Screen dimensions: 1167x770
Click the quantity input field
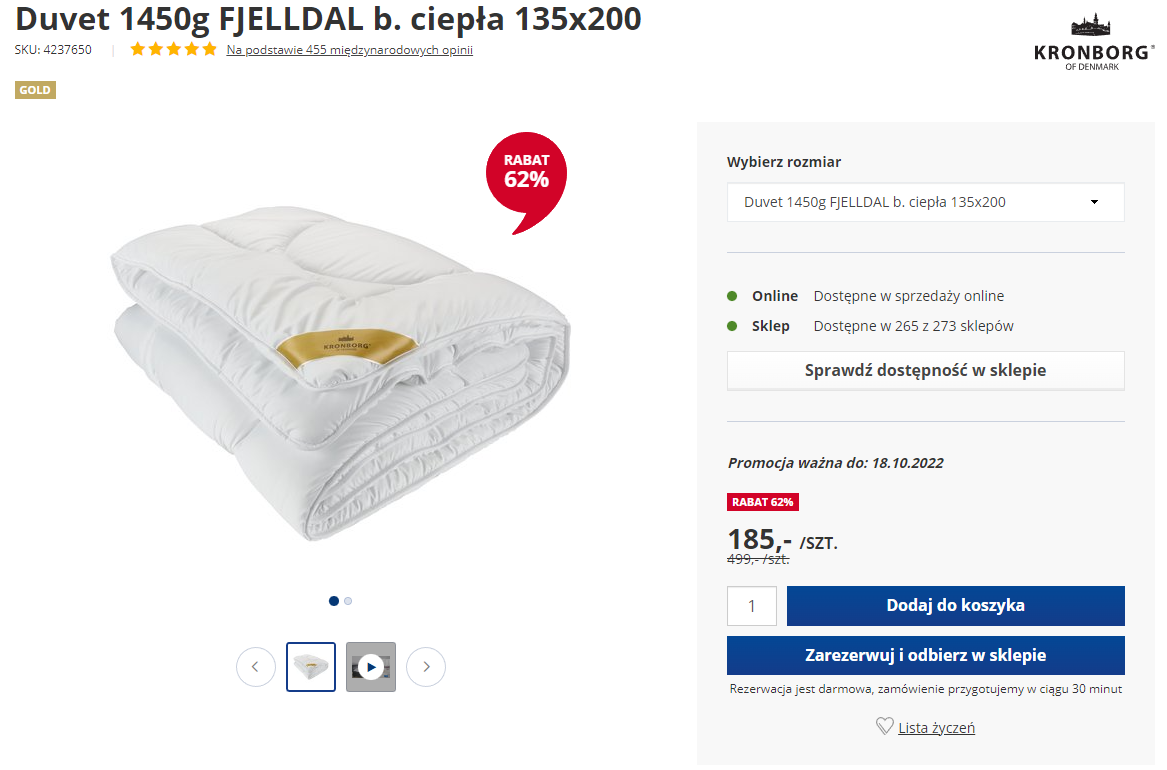pyautogui.click(x=752, y=606)
